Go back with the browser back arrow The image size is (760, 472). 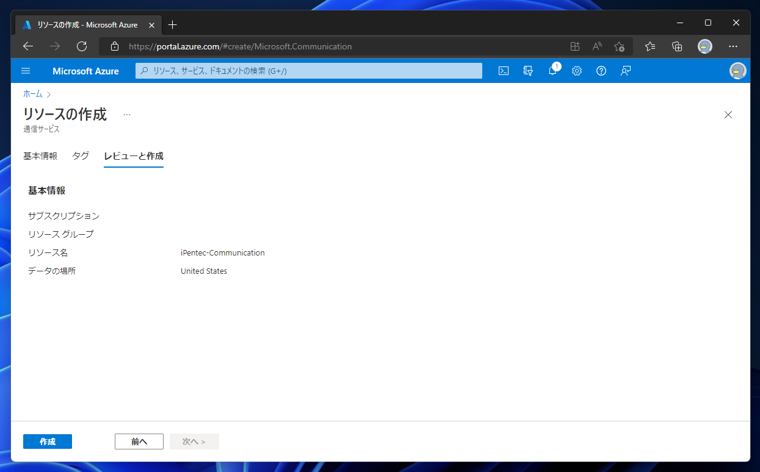(28, 47)
